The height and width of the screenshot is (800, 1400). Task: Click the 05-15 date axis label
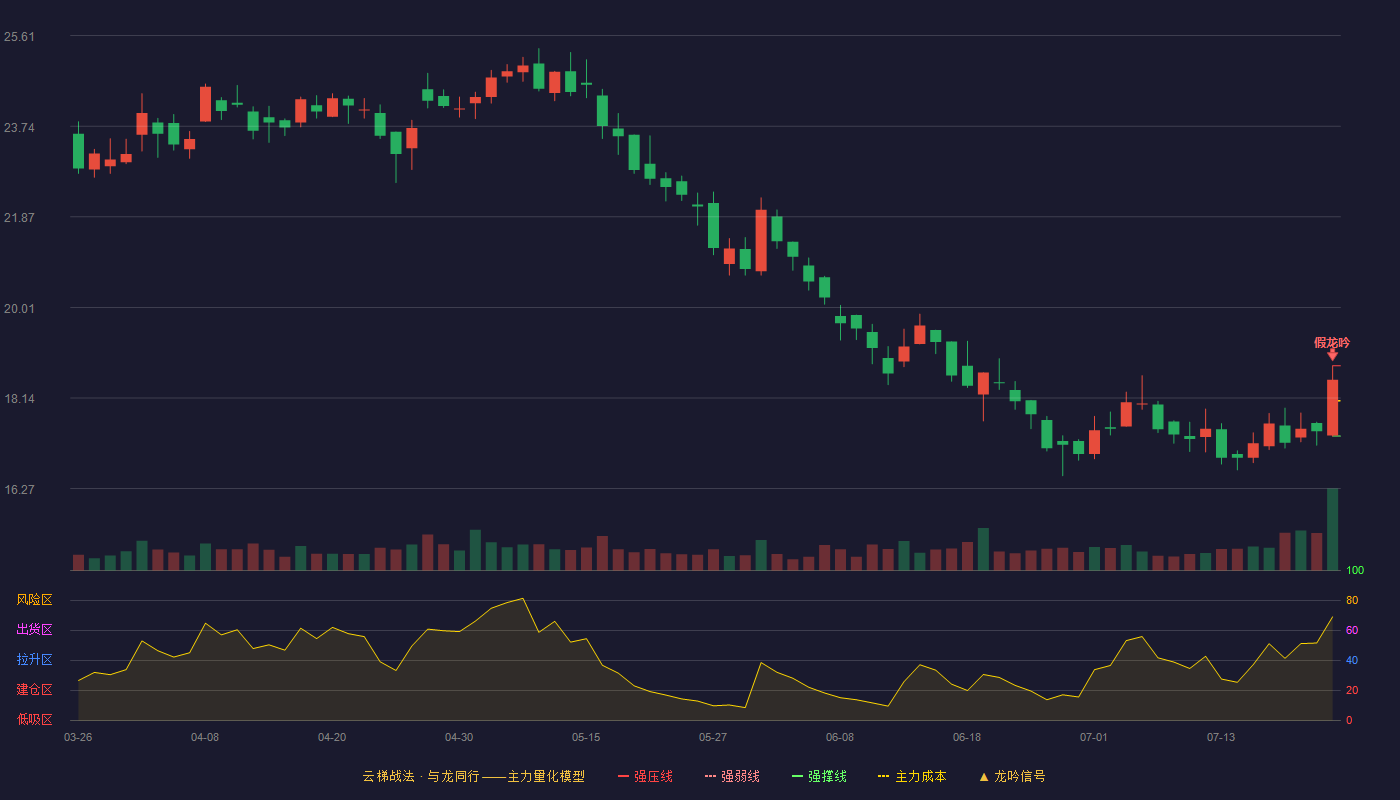click(586, 737)
